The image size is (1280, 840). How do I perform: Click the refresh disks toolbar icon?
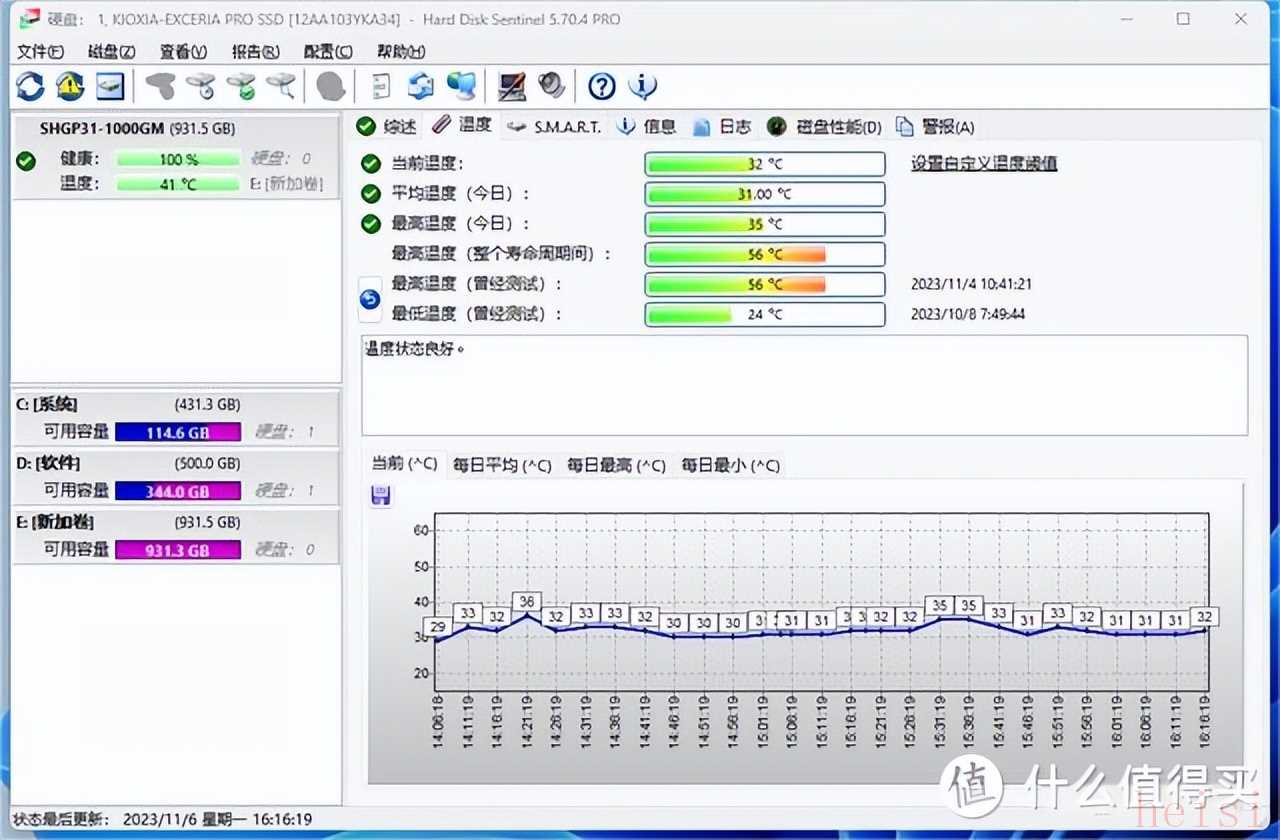30,87
